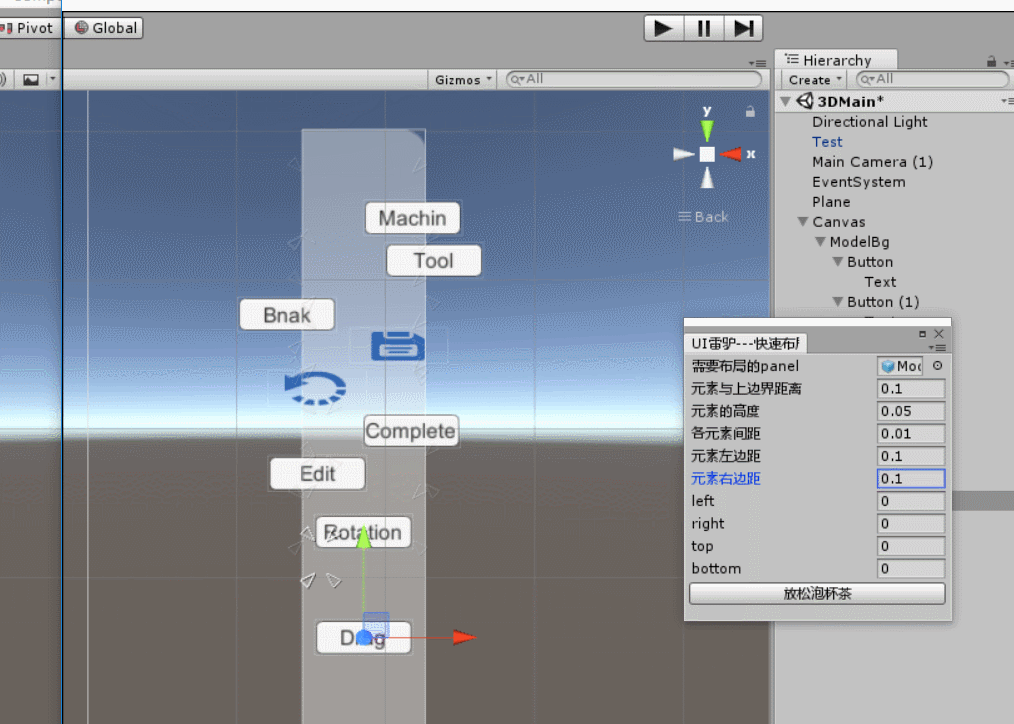Select the Tool button in scene

[x=433, y=261]
